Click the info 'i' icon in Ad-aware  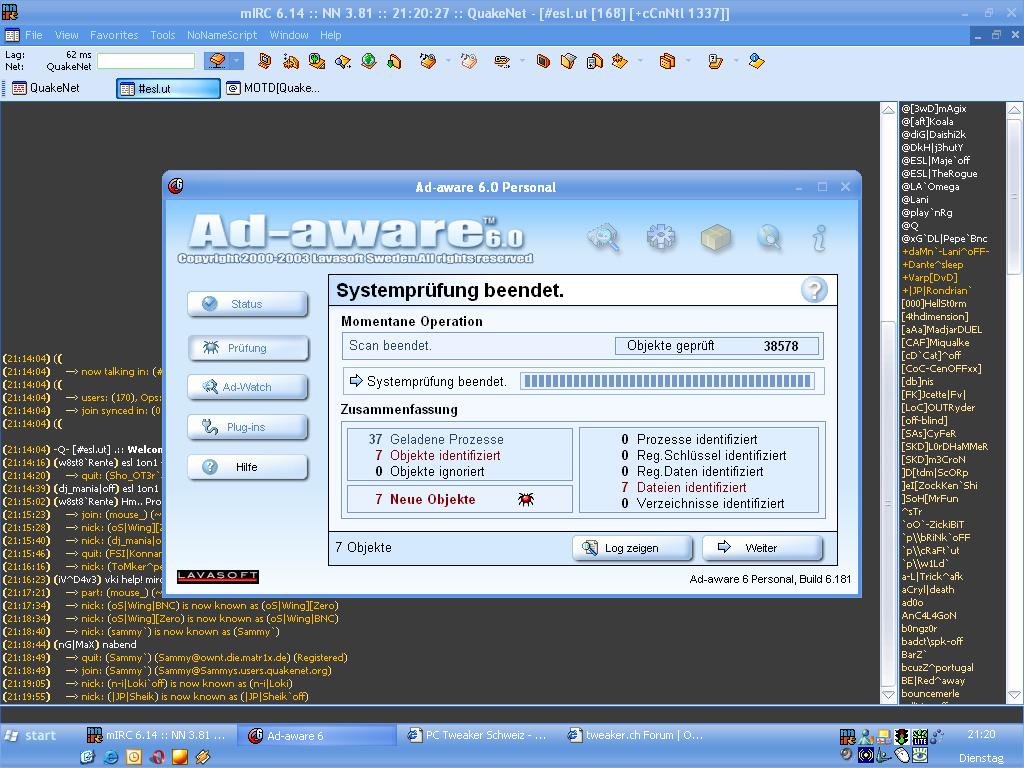pos(819,238)
